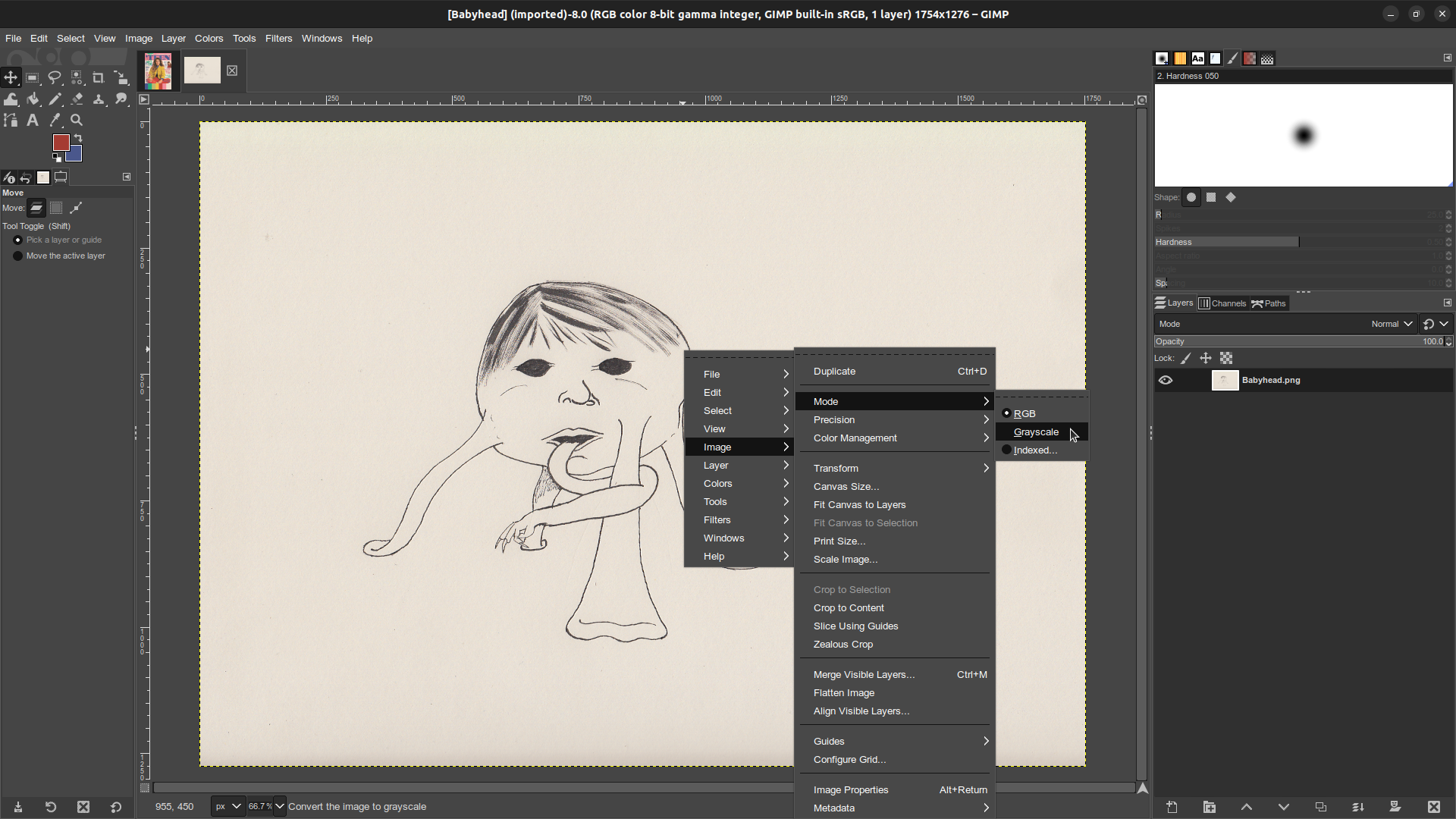Select Grayscale image mode
This screenshot has height=819, width=1456.
pyautogui.click(x=1036, y=431)
